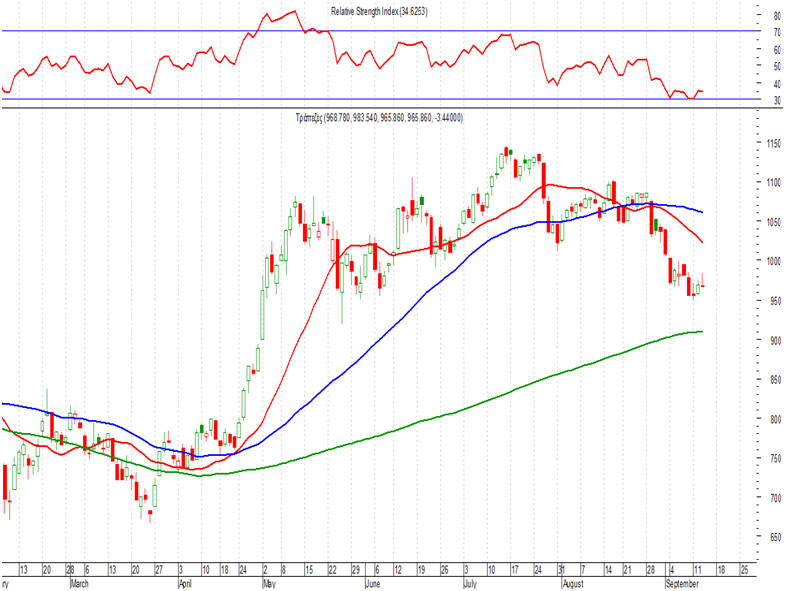Select the April month label
The image size is (785, 591).
pos(185,583)
